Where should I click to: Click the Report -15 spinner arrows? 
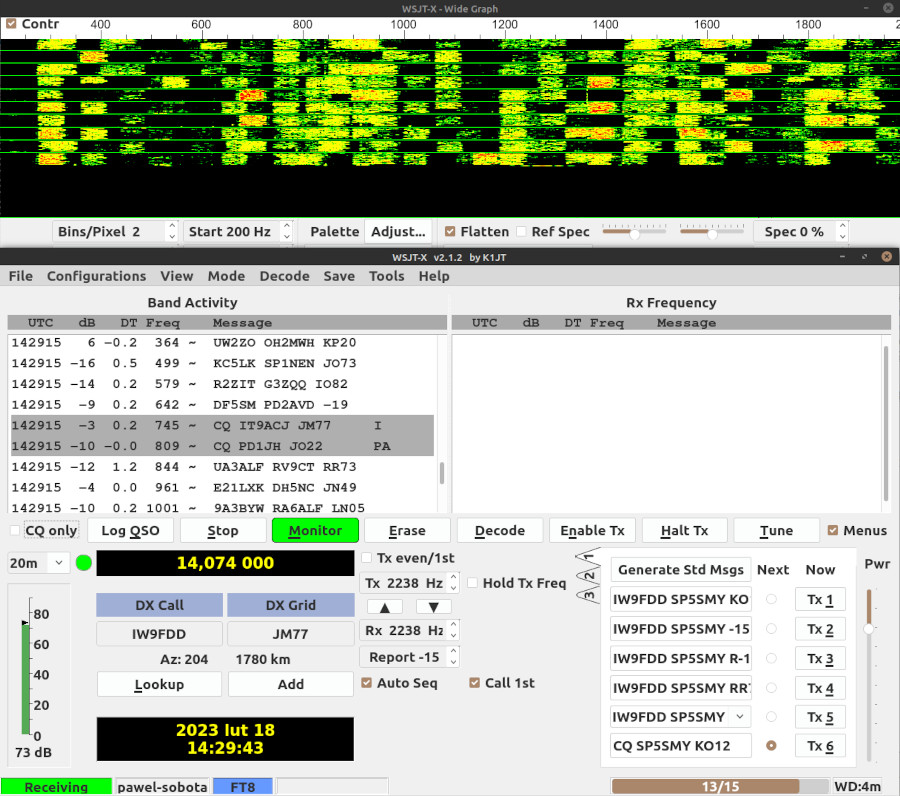[453, 657]
